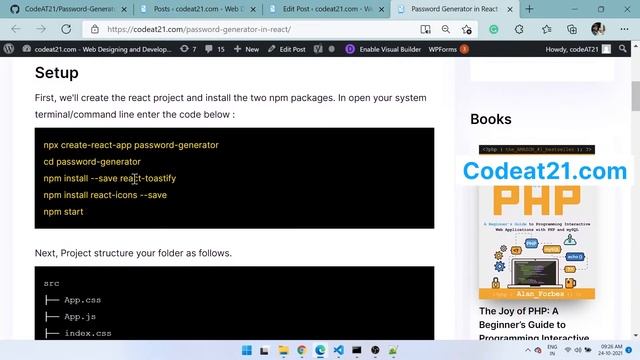Click Enable Visual Builder
This screenshot has height=360, width=640.
click(x=383, y=49)
